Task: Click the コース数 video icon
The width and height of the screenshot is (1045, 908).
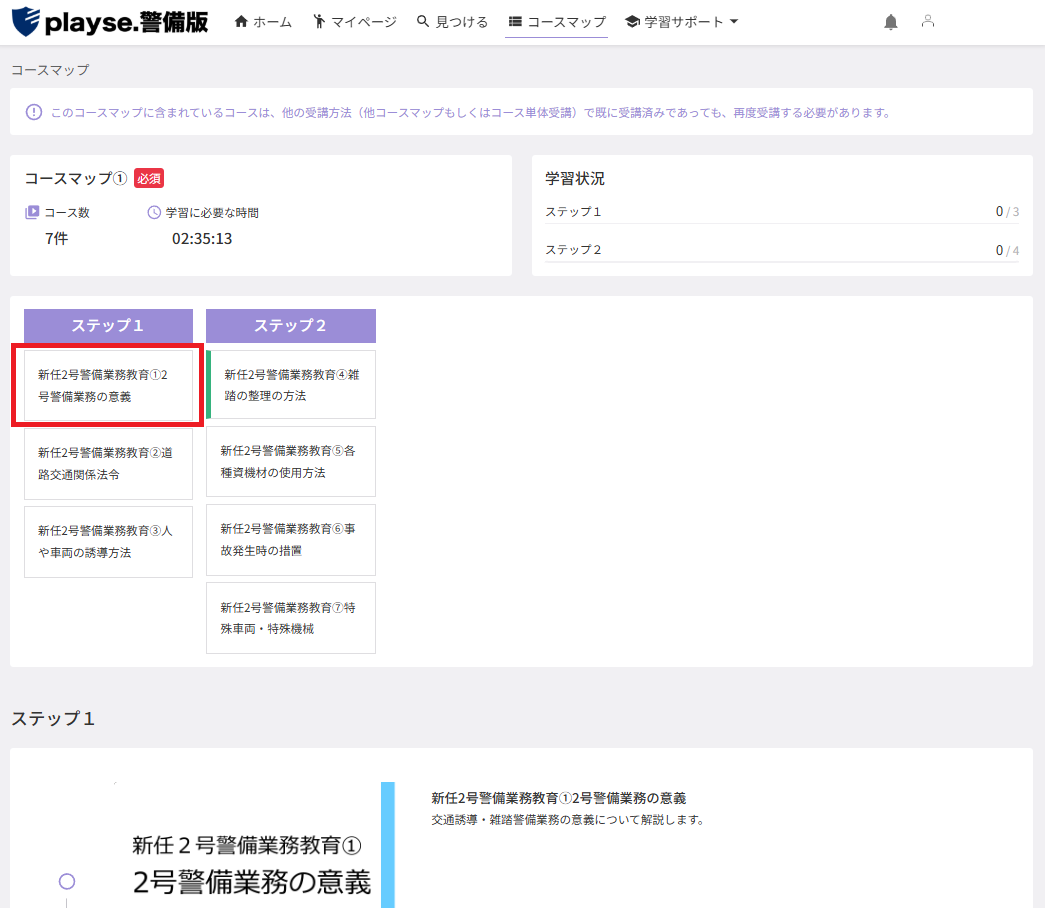Action: (x=32, y=212)
